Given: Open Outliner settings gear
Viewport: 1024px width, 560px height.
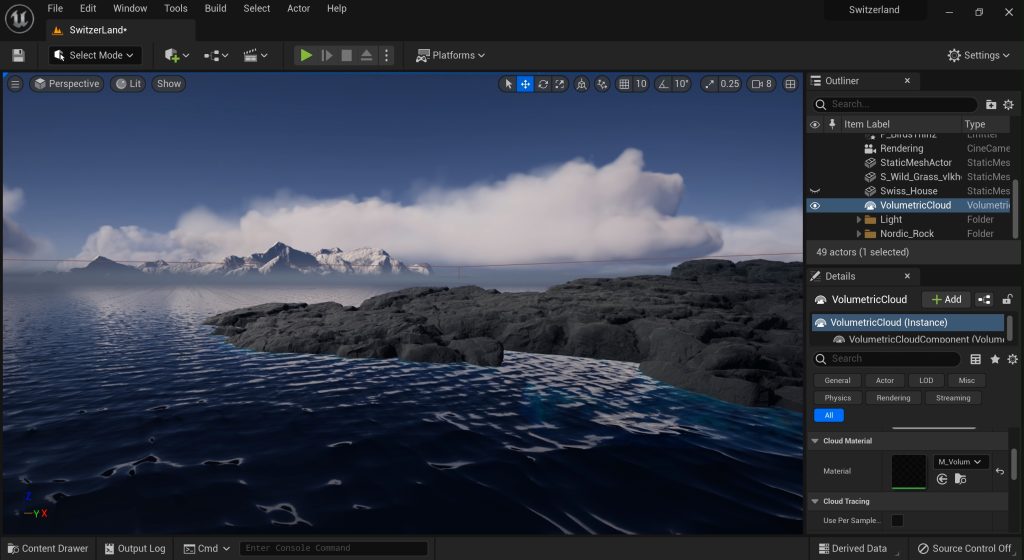Looking at the screenshot, I should 1008,104.
